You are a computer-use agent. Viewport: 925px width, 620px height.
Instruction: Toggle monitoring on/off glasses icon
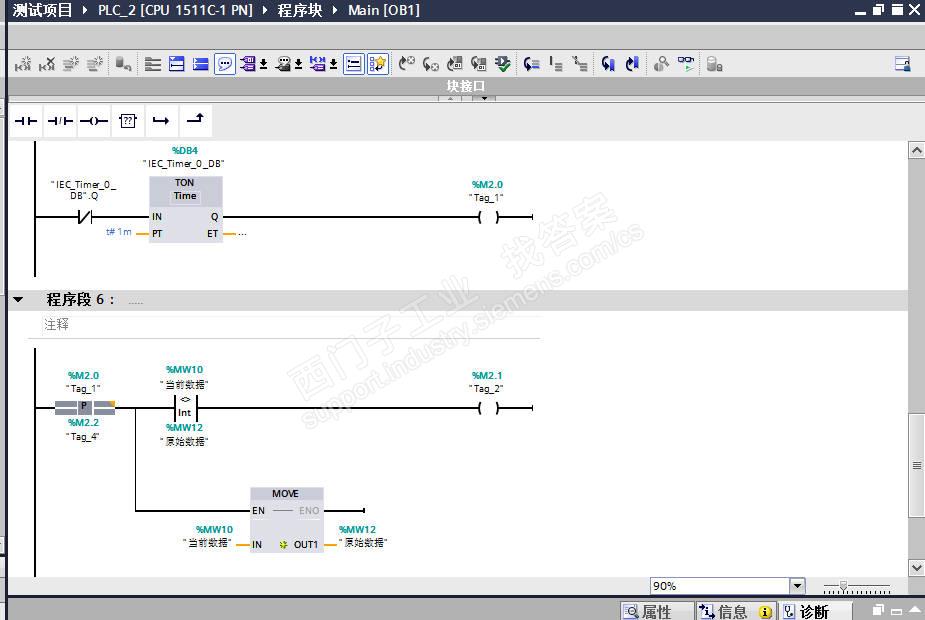(x=685, y=64)
